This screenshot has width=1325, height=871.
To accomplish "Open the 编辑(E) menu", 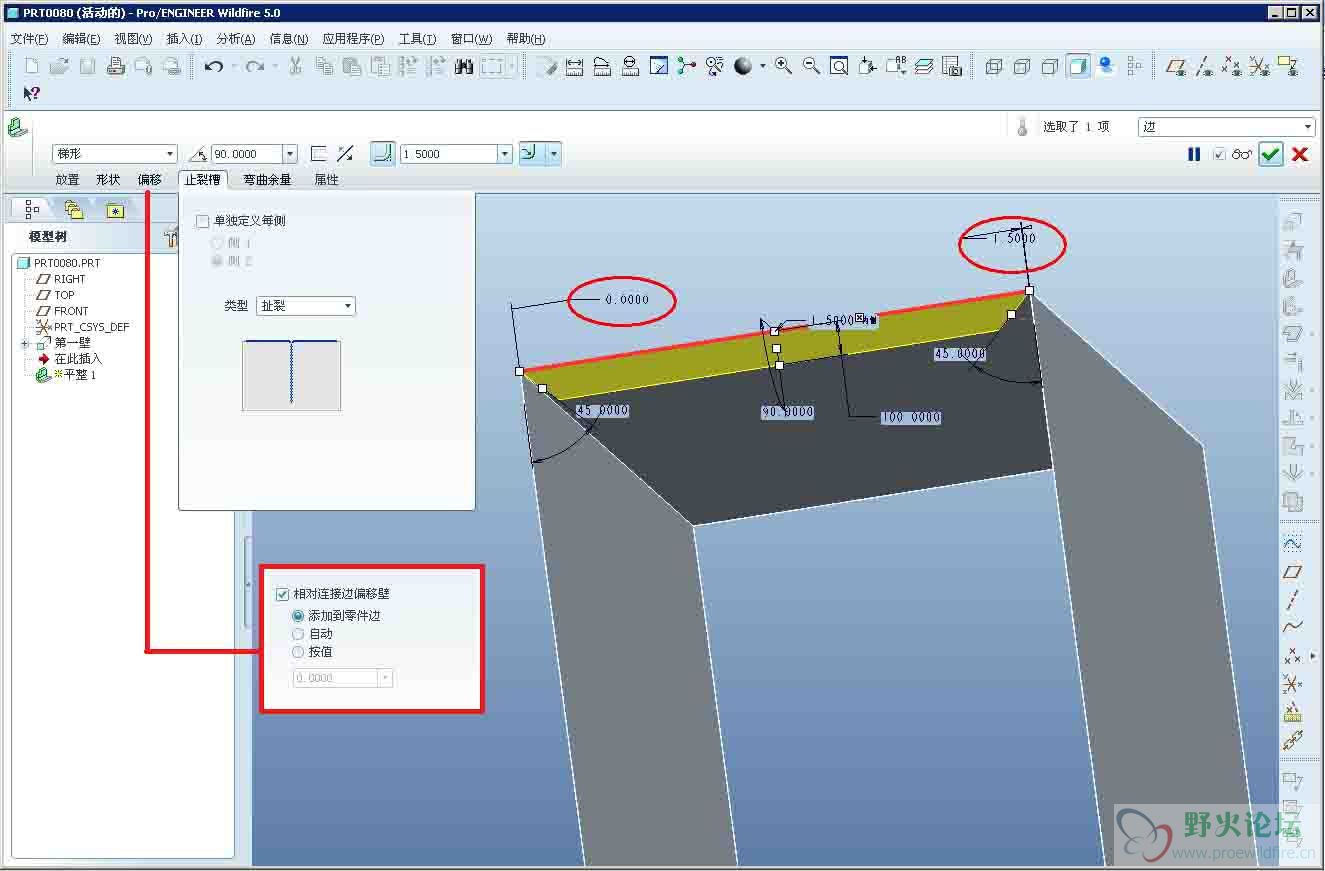I will coord(81,39).
